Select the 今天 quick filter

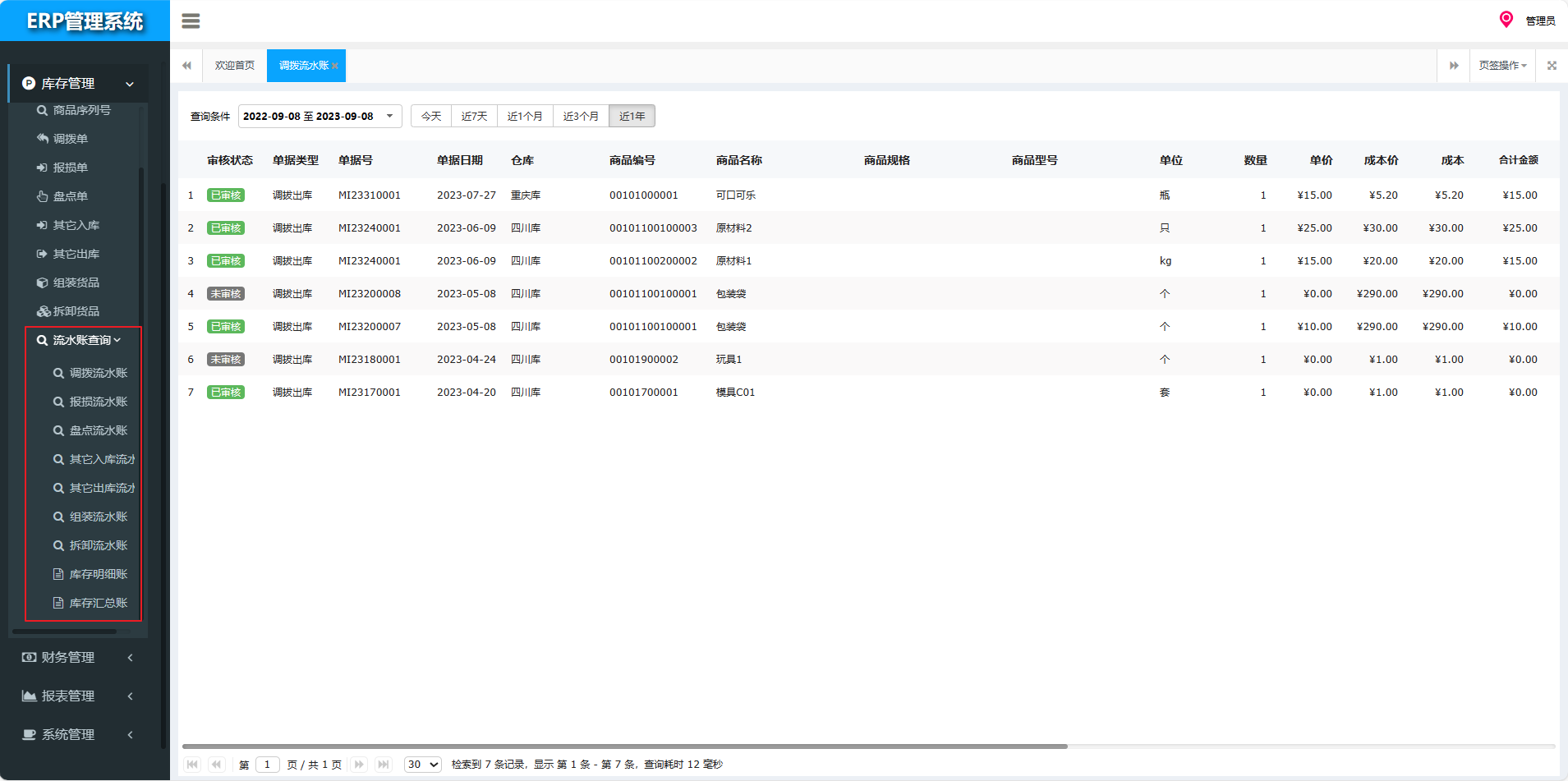(431, 117)
